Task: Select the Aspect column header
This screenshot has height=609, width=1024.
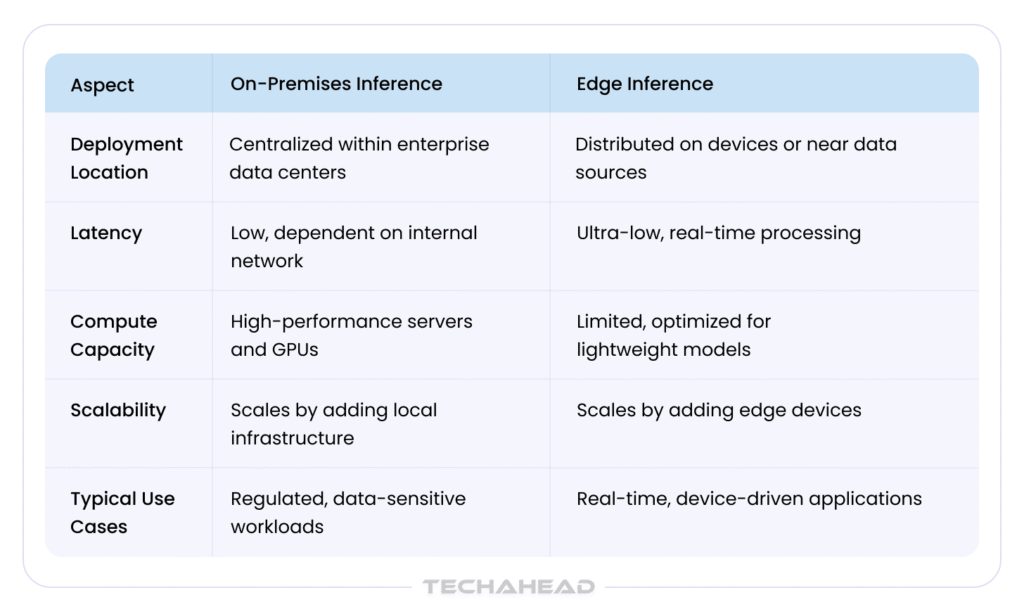Action: [x=102, y=85]
